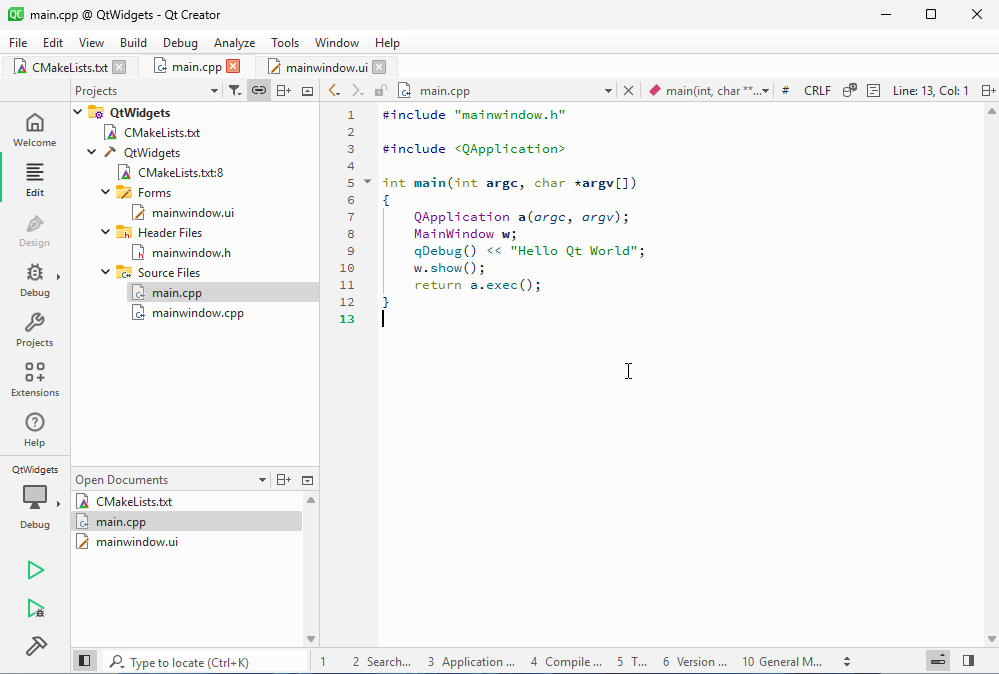999x674 pixels.
Task: Open the Compile Output pane
Action: [566, 662]
